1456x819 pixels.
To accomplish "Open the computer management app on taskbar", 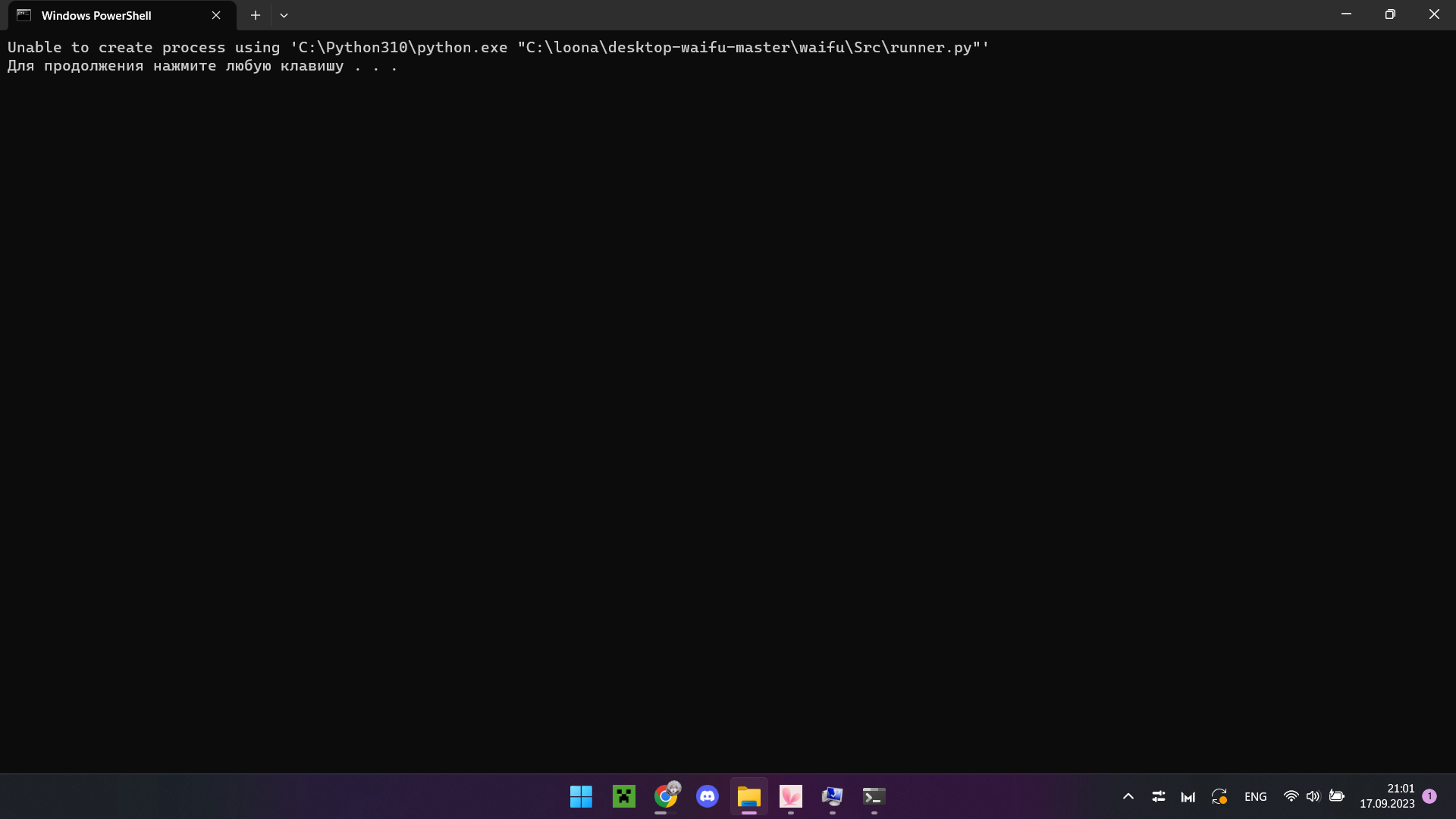I will [x=832, y=796].
